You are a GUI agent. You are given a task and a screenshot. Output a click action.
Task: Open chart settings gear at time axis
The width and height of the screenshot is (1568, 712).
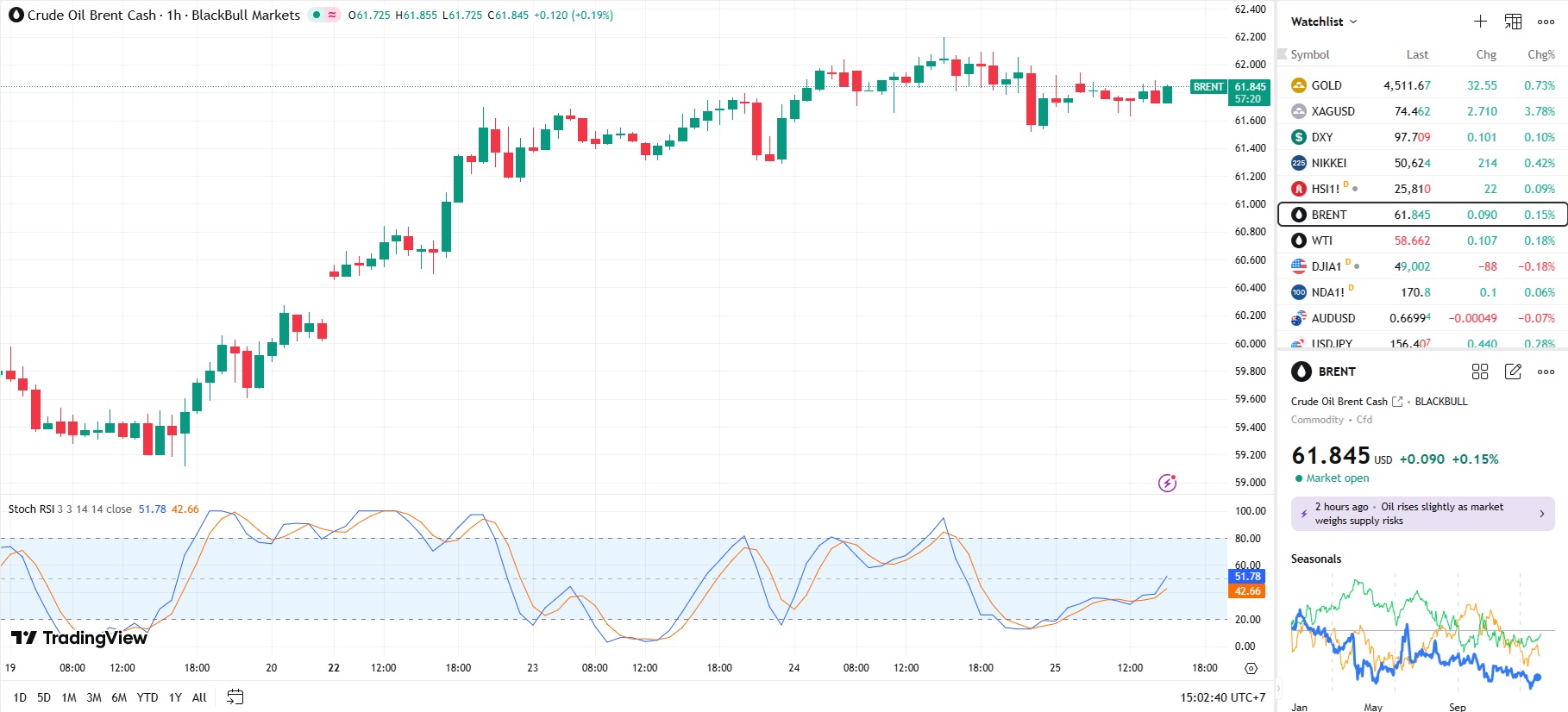[1251, 668]
